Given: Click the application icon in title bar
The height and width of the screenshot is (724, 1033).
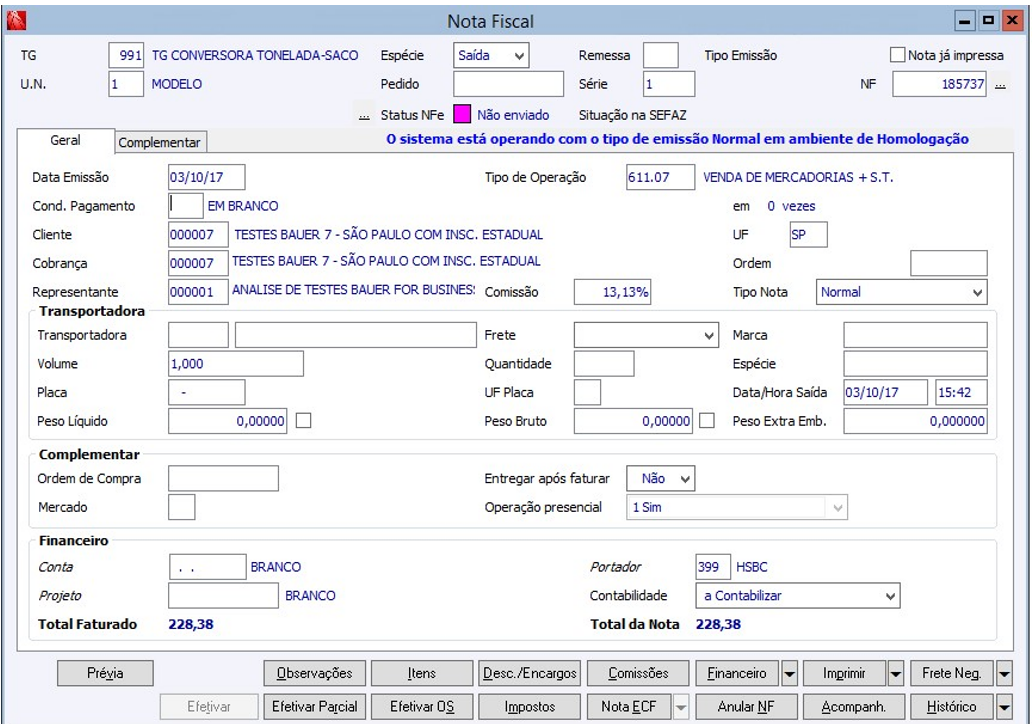Looking at the screenshot, I should pyautogui.click(x=16, y=20).
